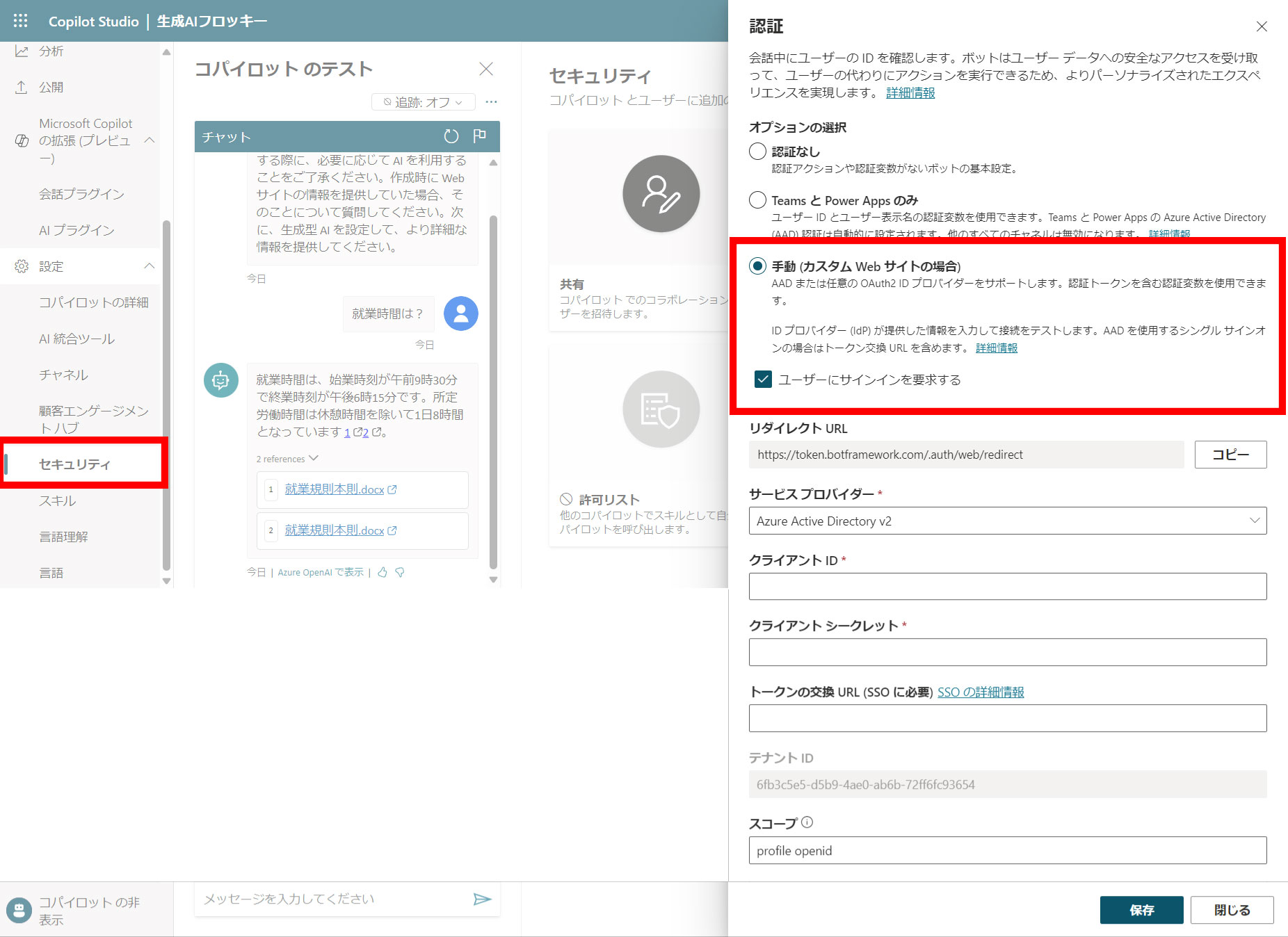Open AI プラグイン menu item
This screenshot has height=937, width=1288.
(x=77, y=230)
